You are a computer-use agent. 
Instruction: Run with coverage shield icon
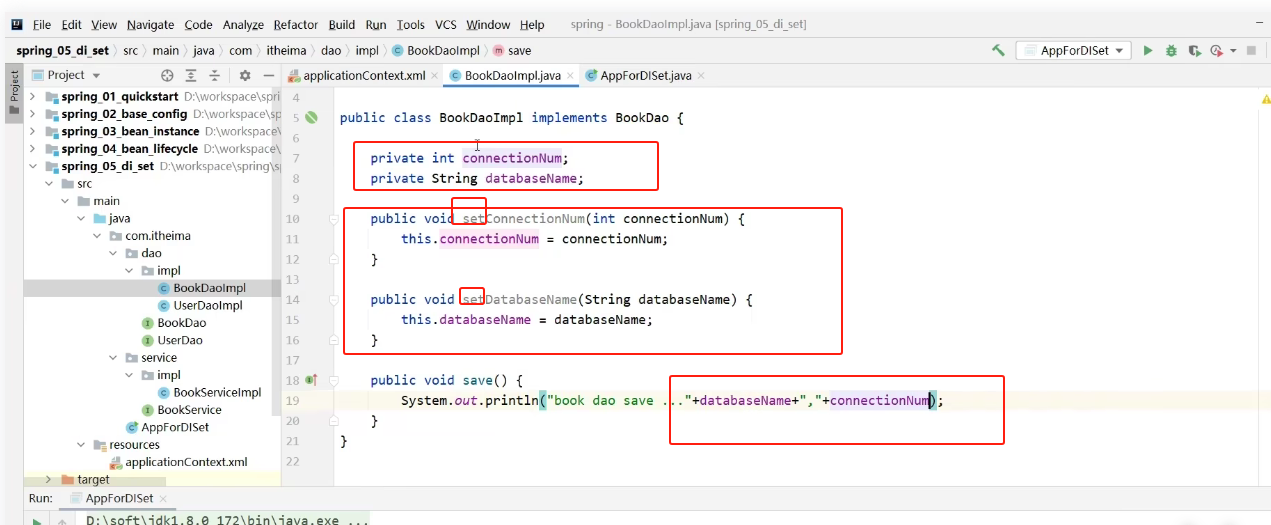1194,50
